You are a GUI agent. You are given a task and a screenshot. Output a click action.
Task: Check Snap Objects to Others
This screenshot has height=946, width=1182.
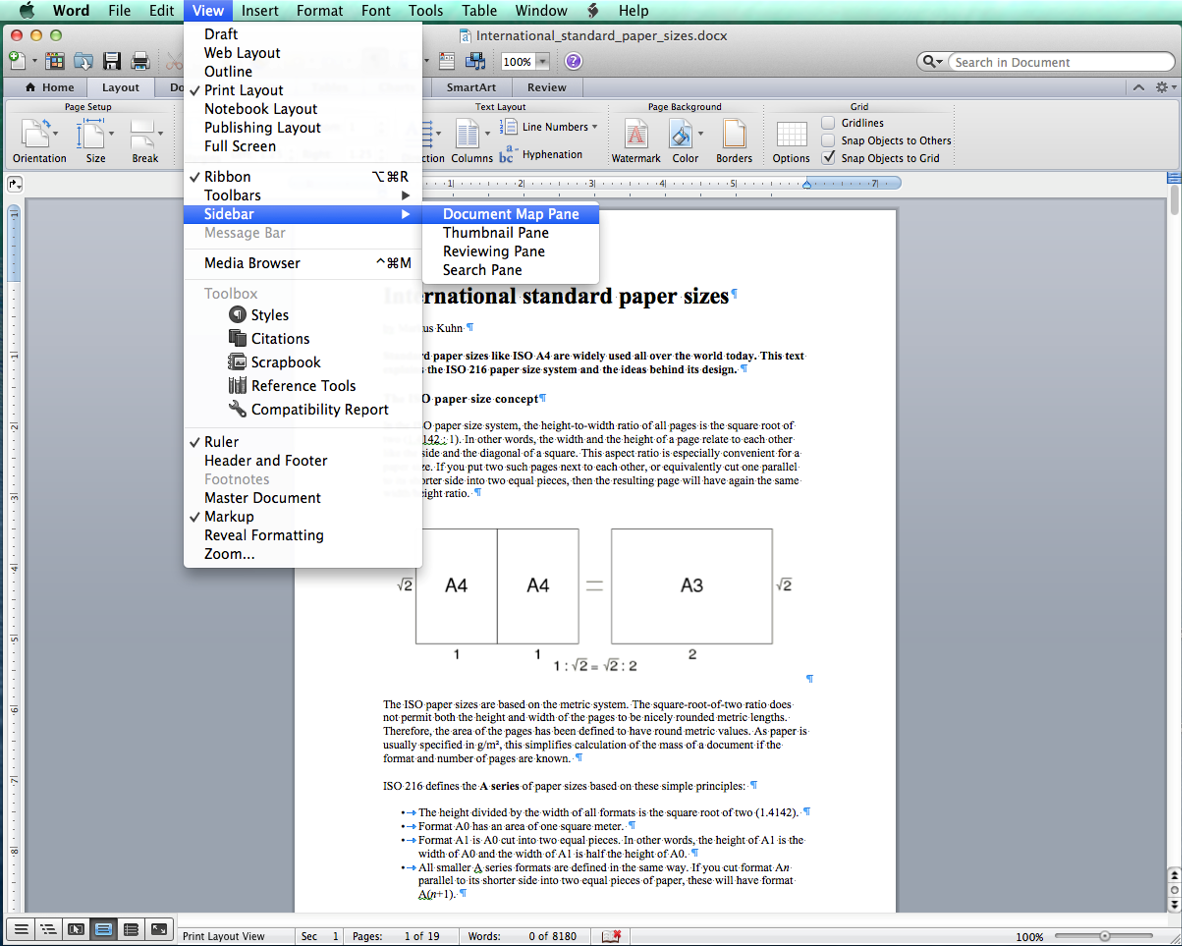click(828, 141)
